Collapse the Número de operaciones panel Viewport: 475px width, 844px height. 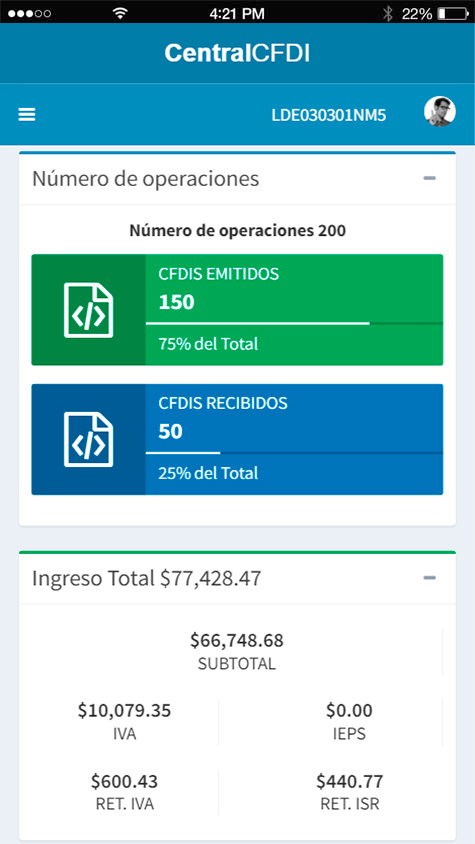pos(429,178)
